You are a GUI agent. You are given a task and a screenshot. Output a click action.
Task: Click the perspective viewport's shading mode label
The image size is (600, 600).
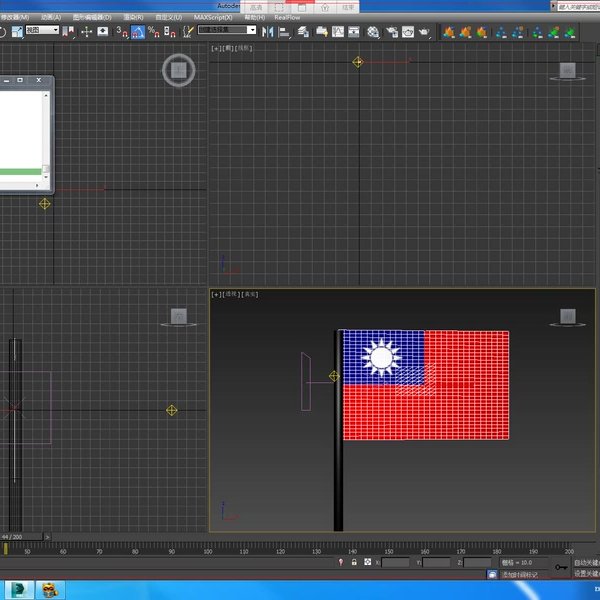[250, 294]
